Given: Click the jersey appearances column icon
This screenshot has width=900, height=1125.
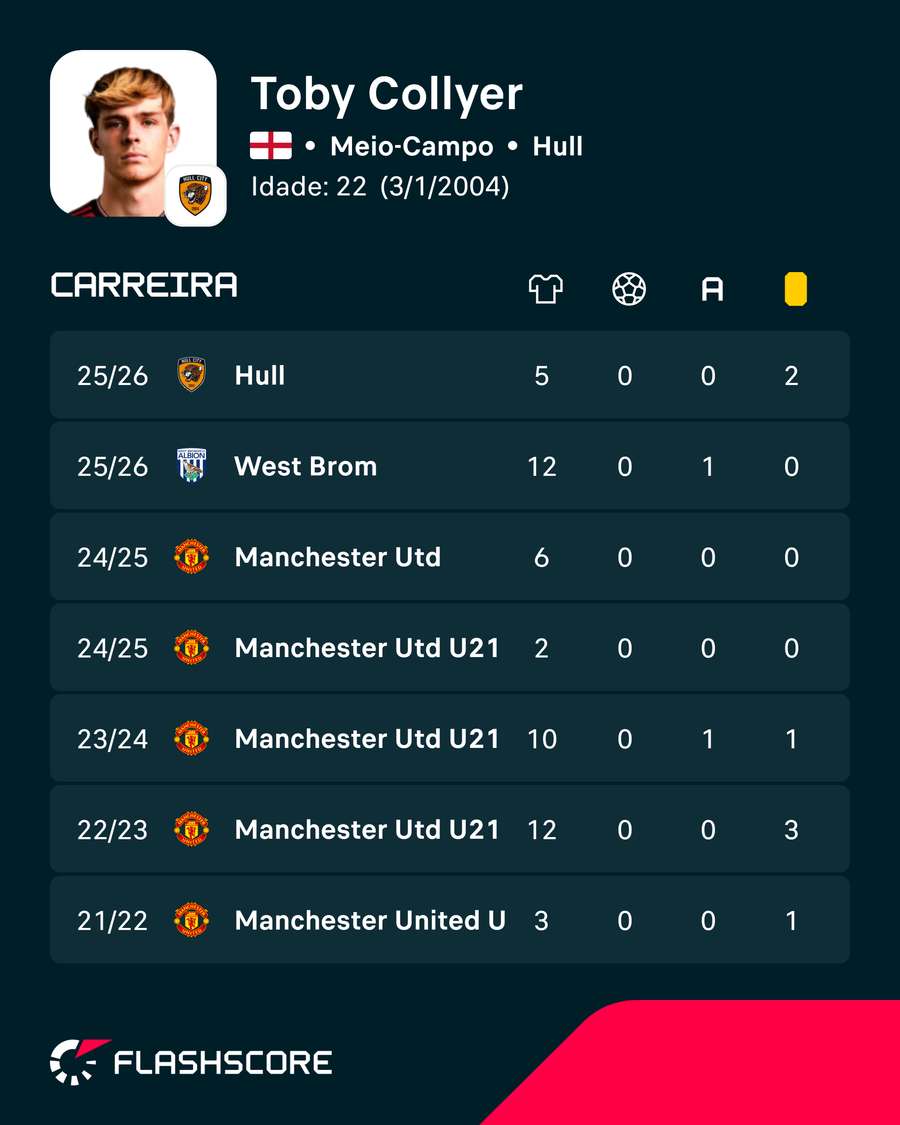Looking at the screenshot, I should 545,289.
